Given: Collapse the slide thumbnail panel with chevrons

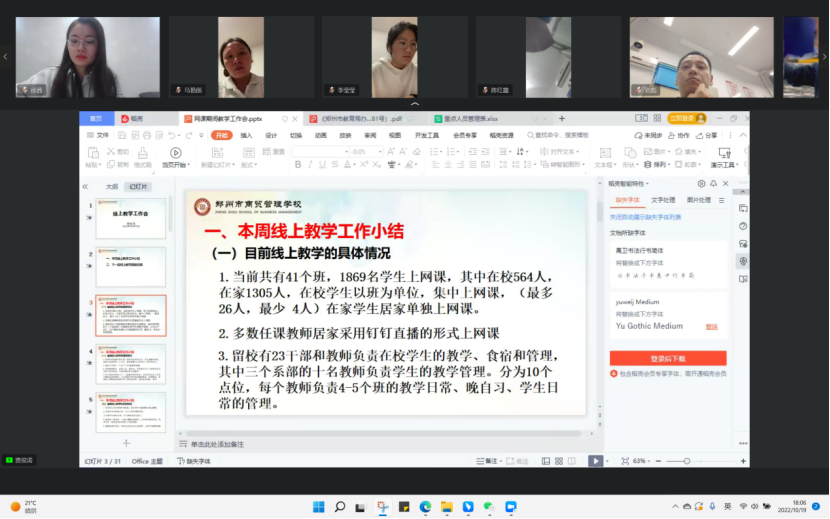Looking at the screenshot, I should point(85,186).
